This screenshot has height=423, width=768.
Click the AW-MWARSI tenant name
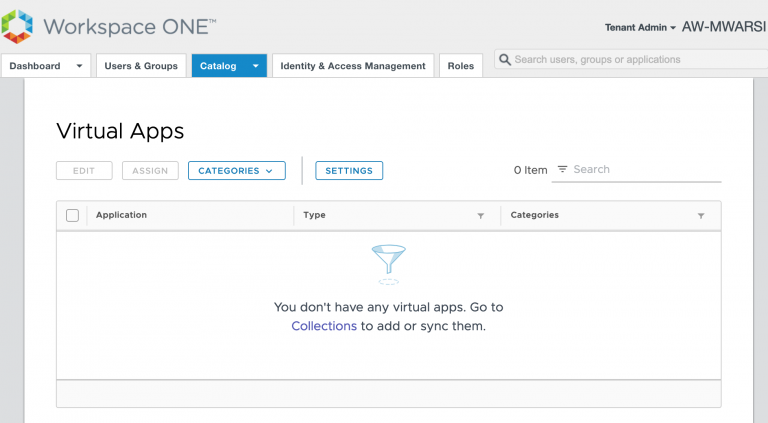pyautogui.click(x=724, y=26)
